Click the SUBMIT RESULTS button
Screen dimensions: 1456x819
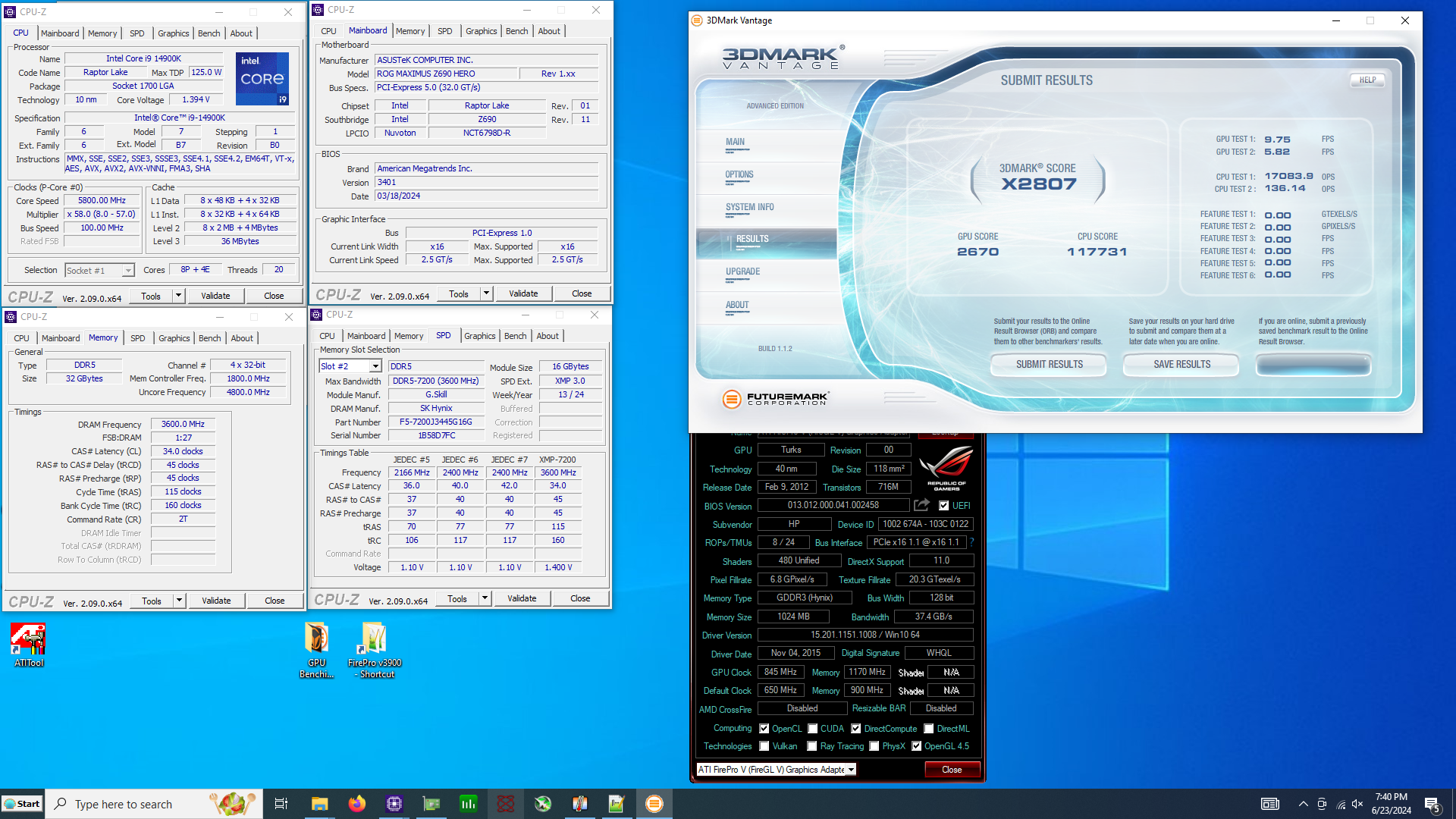(x=1049, y=365)
